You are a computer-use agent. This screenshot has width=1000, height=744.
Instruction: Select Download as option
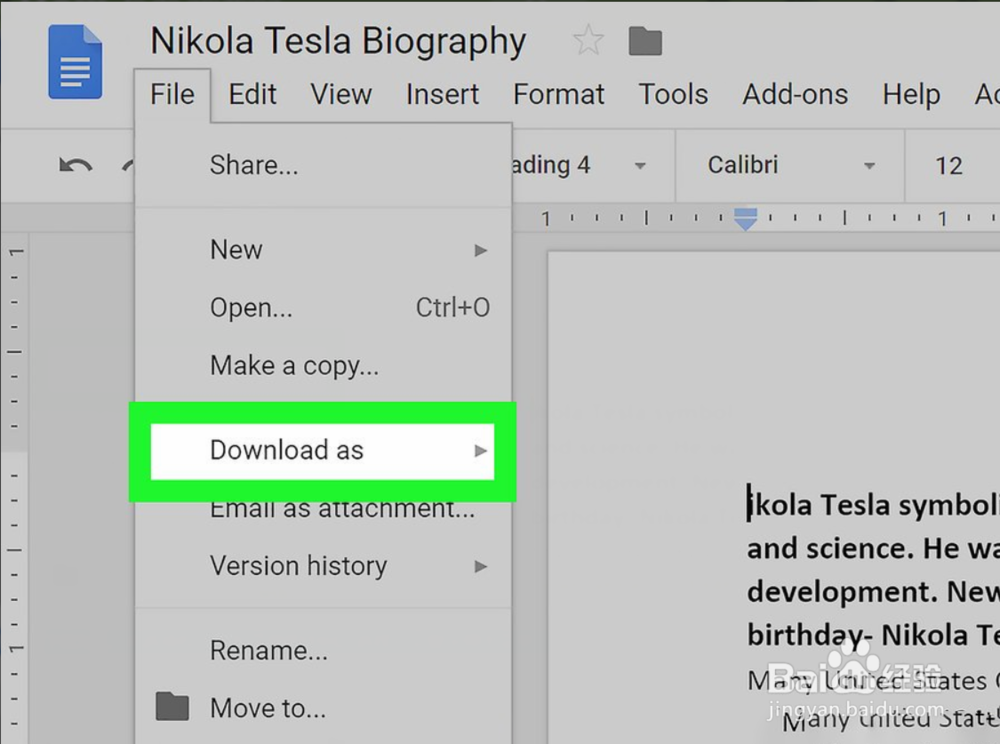pos(323,451)
